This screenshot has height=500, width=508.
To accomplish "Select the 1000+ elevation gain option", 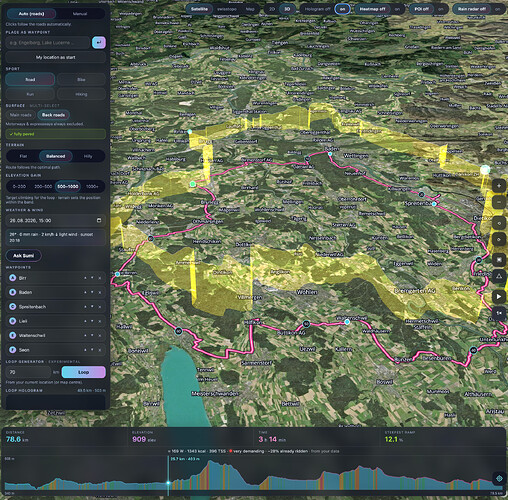I will 92,186.
